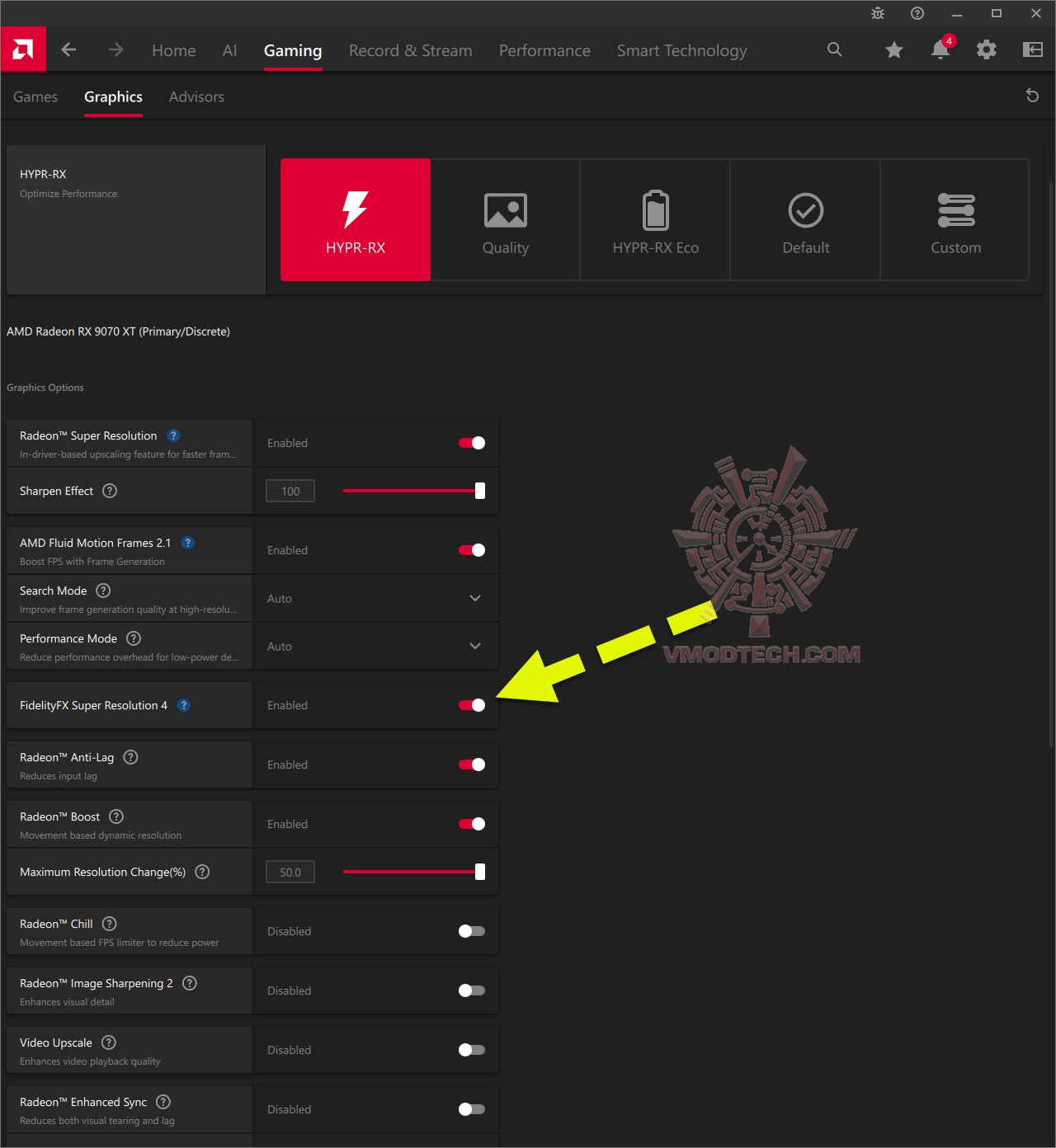Toggle FidelityFX Super Resolution 4 off

coord(472,705)
